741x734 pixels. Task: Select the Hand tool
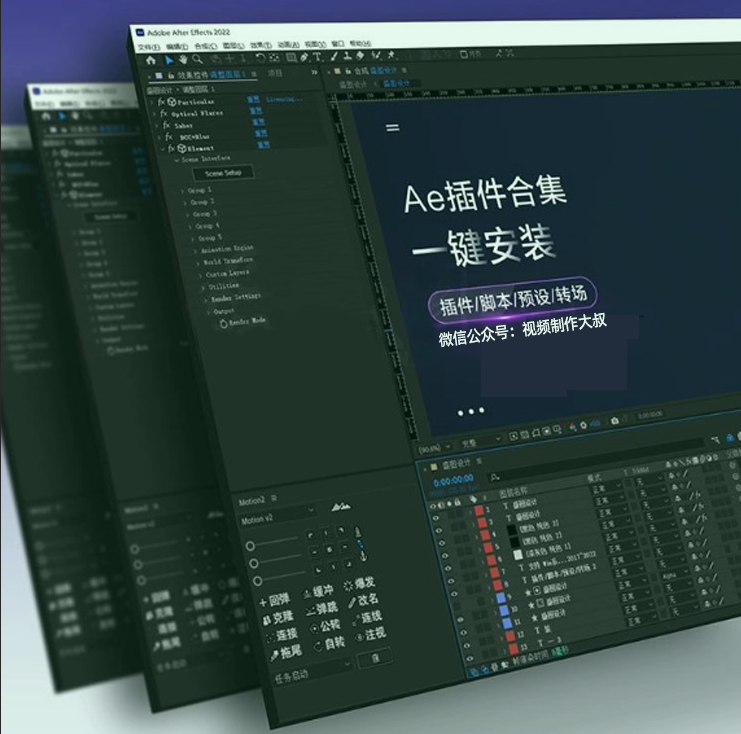[183, 60]
